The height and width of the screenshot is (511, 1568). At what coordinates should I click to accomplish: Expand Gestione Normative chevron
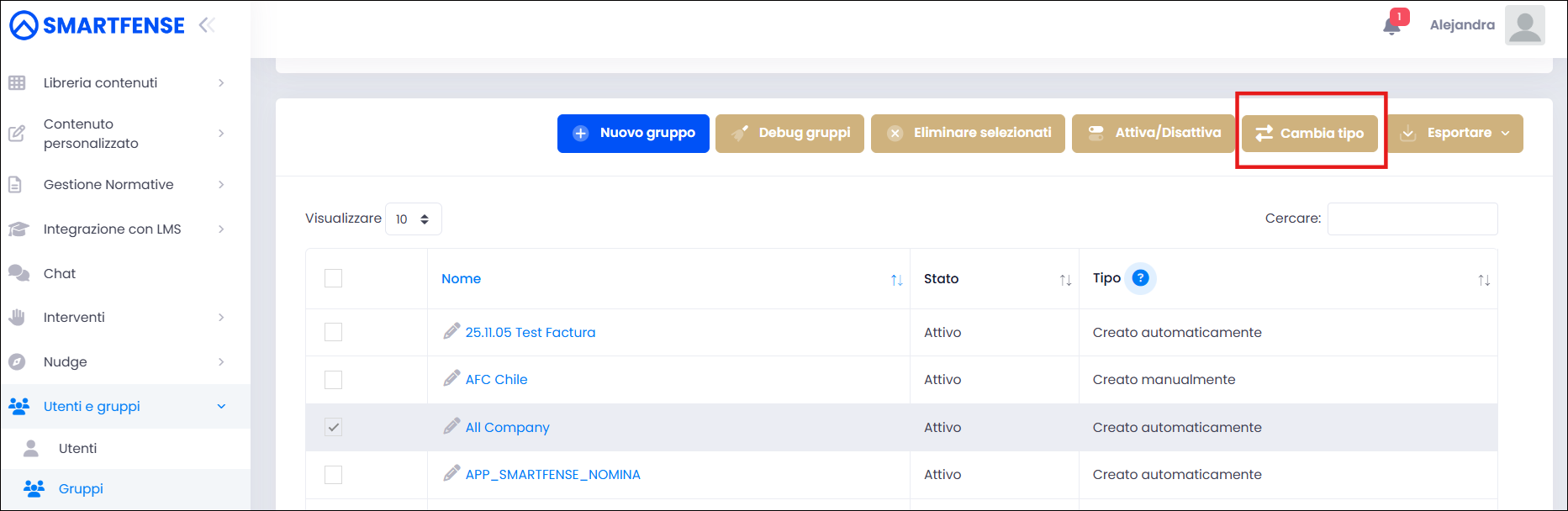pyautogui.click(x=221, y=184)
